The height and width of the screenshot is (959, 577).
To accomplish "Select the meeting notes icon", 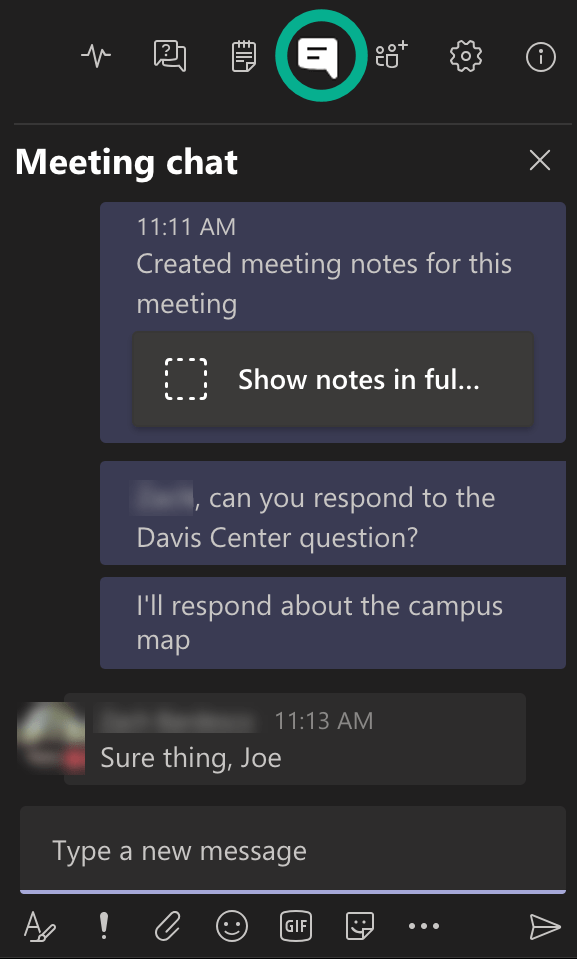I will click(243, 57).
